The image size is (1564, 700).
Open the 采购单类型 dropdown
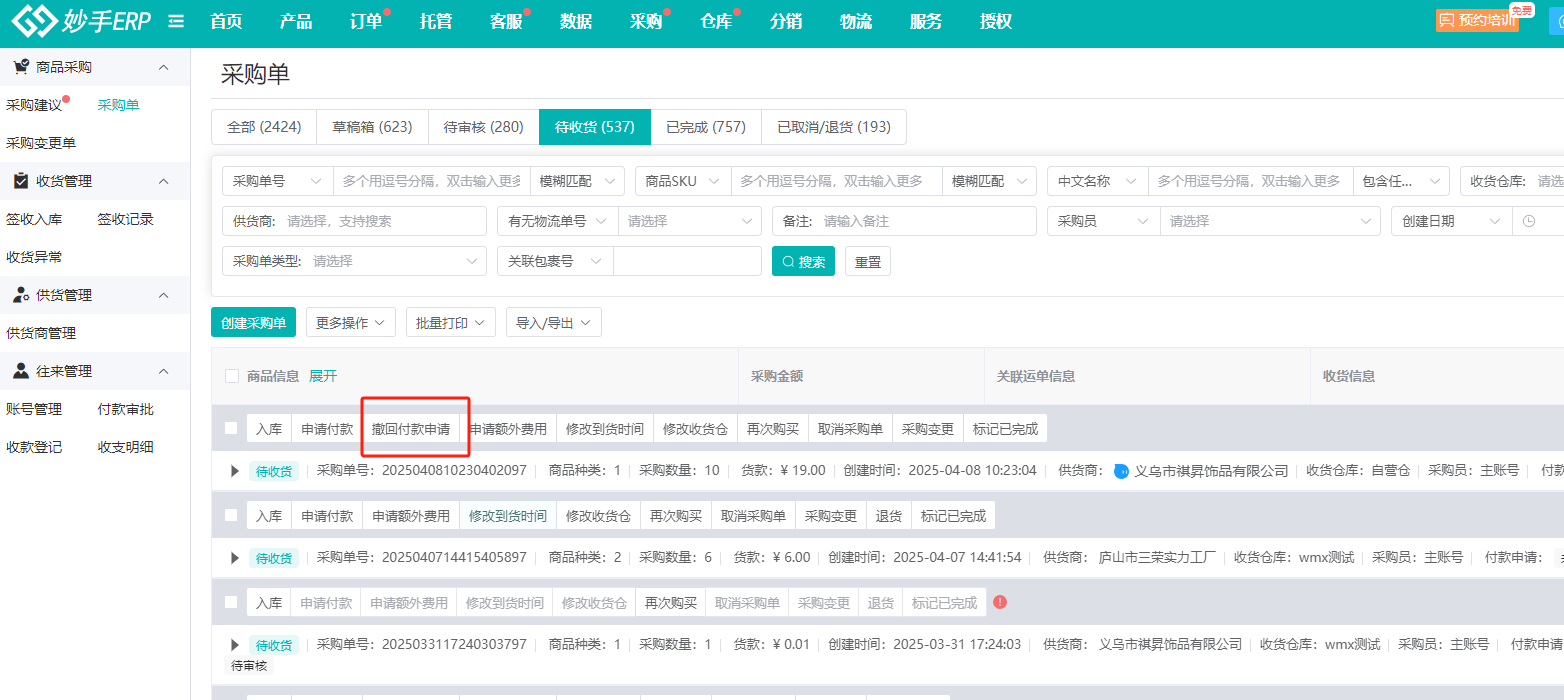pyautogui.click(x=354, y=261)
